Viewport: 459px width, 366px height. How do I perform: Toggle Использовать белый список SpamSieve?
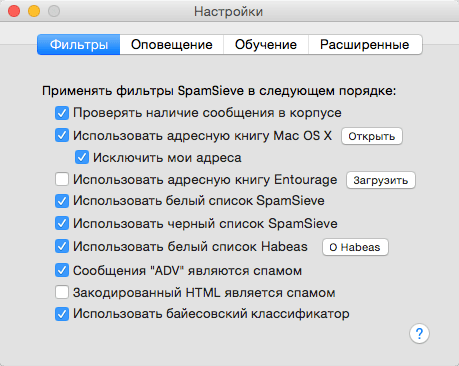(x=62, y=201)
